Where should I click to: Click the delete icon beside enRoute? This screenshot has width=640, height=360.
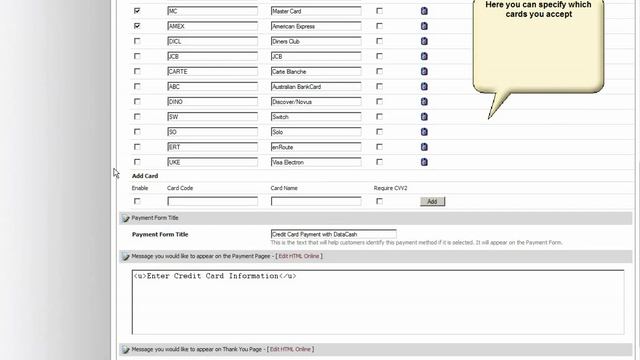[424, 147]
